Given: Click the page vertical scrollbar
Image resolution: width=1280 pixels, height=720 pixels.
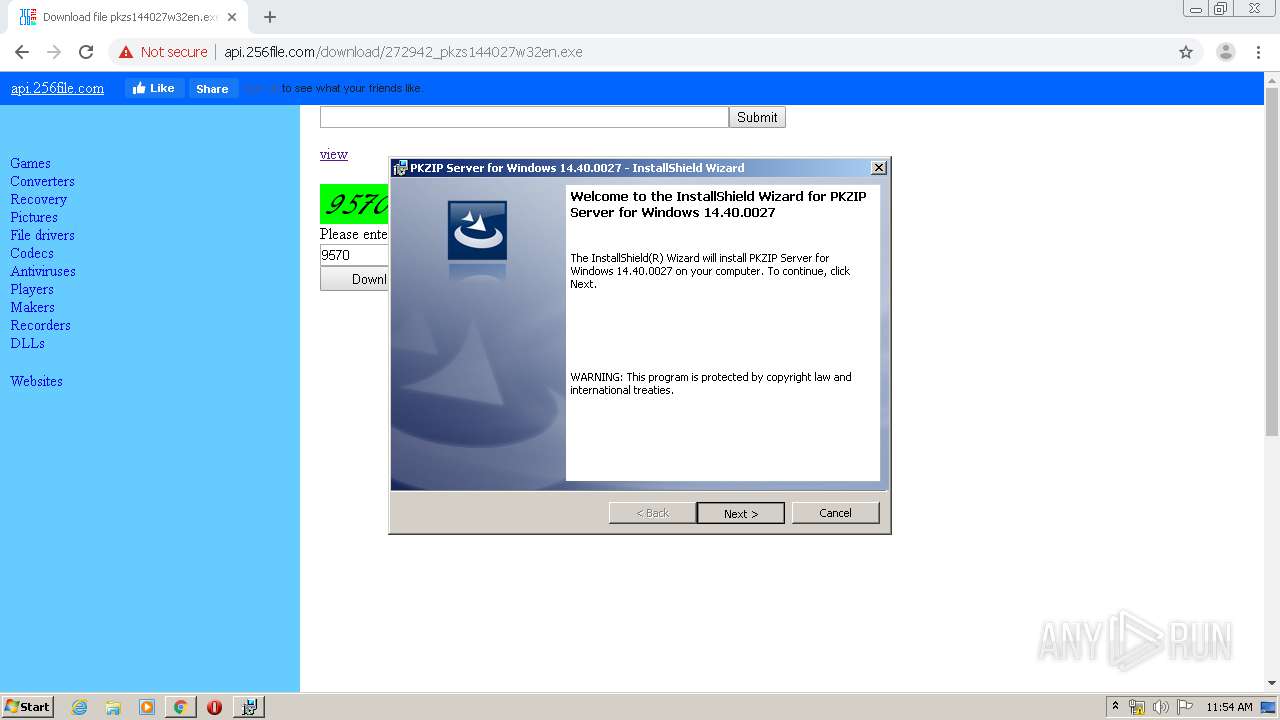Looking at the screenshot, I should pos(1272,262).
